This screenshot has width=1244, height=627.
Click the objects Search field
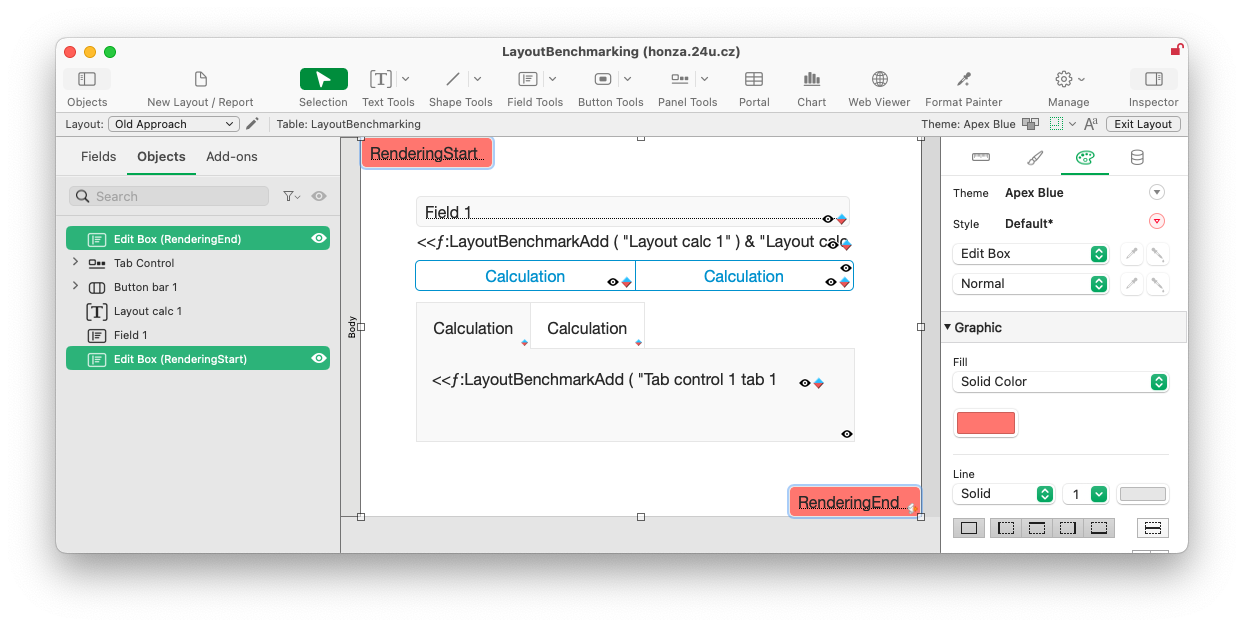(x=168, y=197)
